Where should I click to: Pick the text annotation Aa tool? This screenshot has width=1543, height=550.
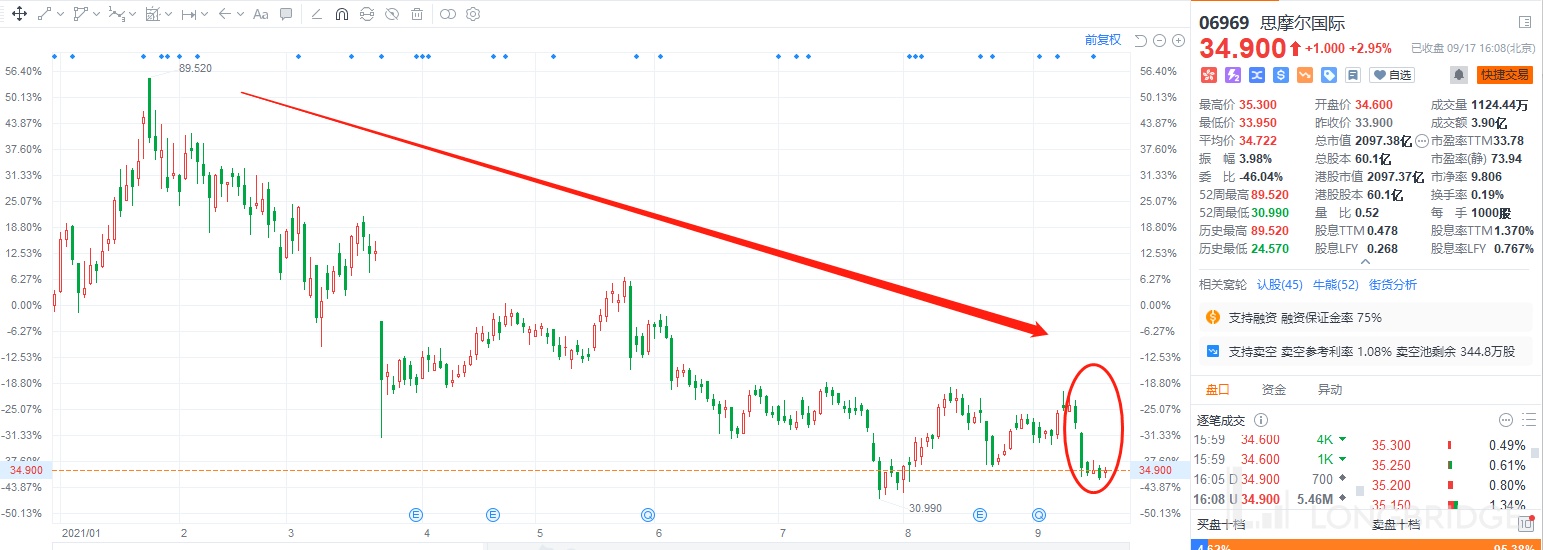[260, 15]
